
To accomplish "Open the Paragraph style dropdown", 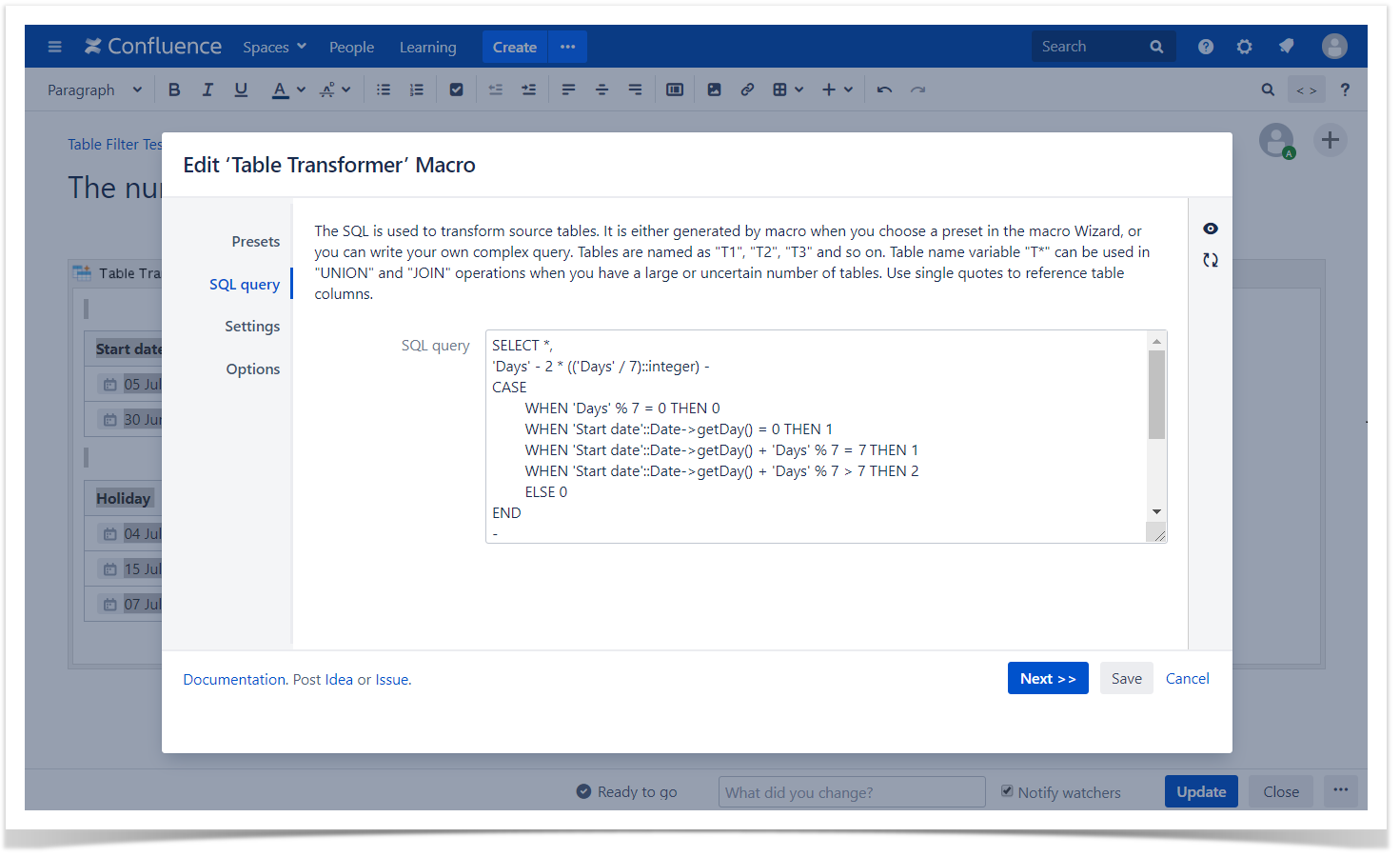I will pos(94,90).
